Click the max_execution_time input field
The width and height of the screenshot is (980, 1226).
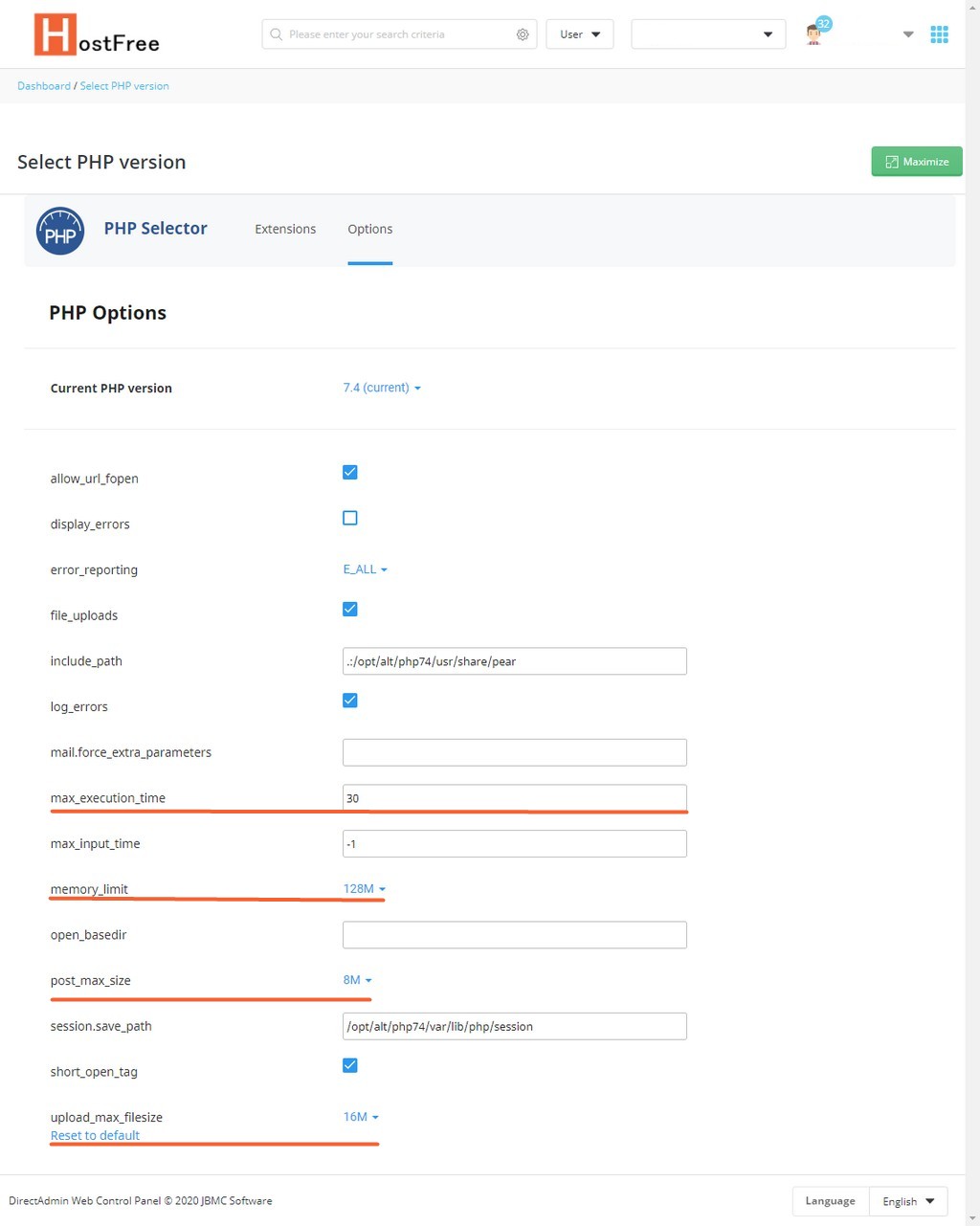(x=514, y=798)
